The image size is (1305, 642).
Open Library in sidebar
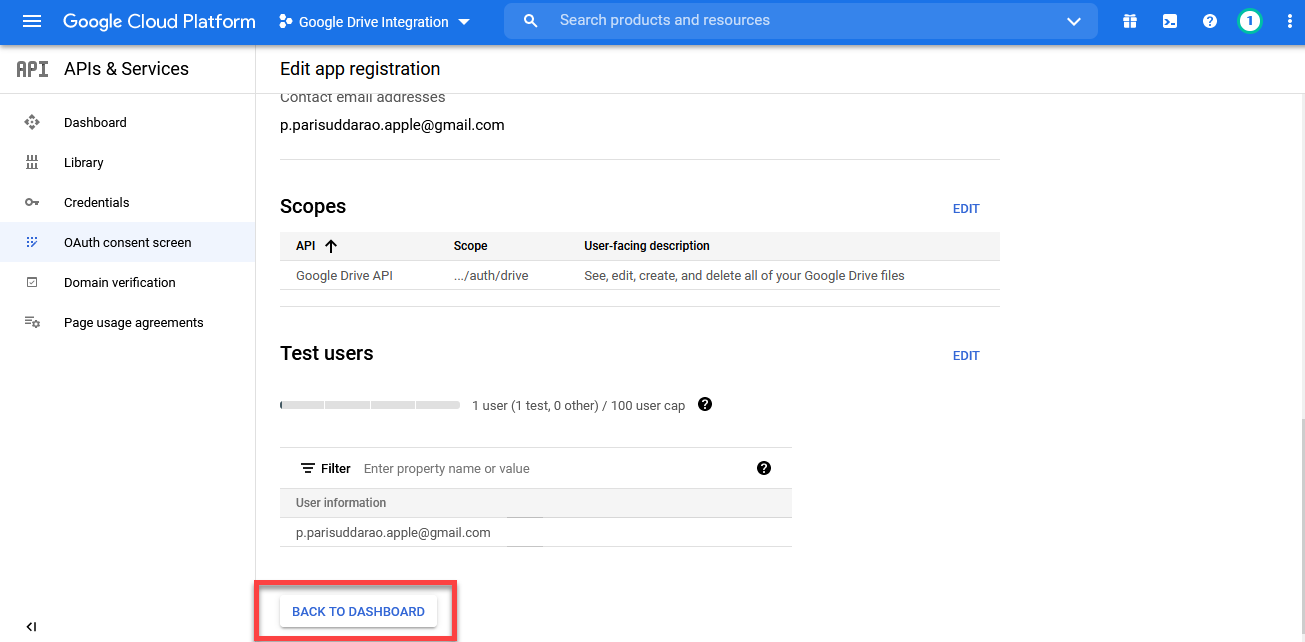(x=83, y=162)
